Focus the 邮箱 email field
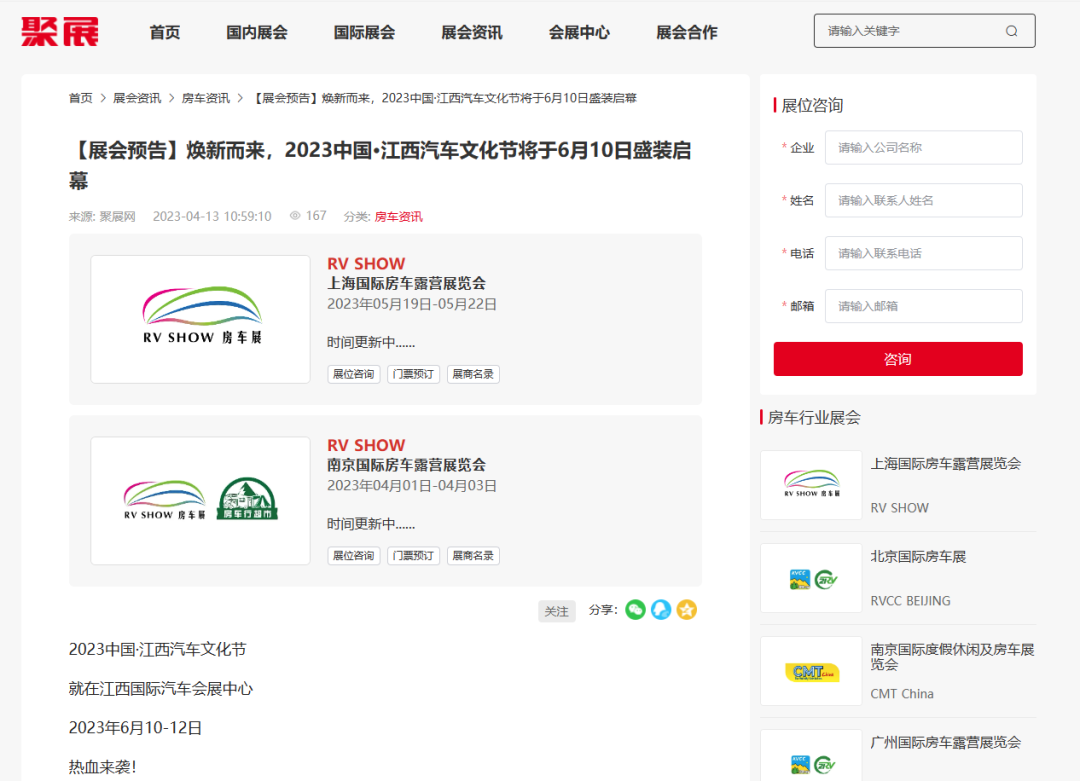Viewport: 1080px width, 781px height. click(924, 306)
